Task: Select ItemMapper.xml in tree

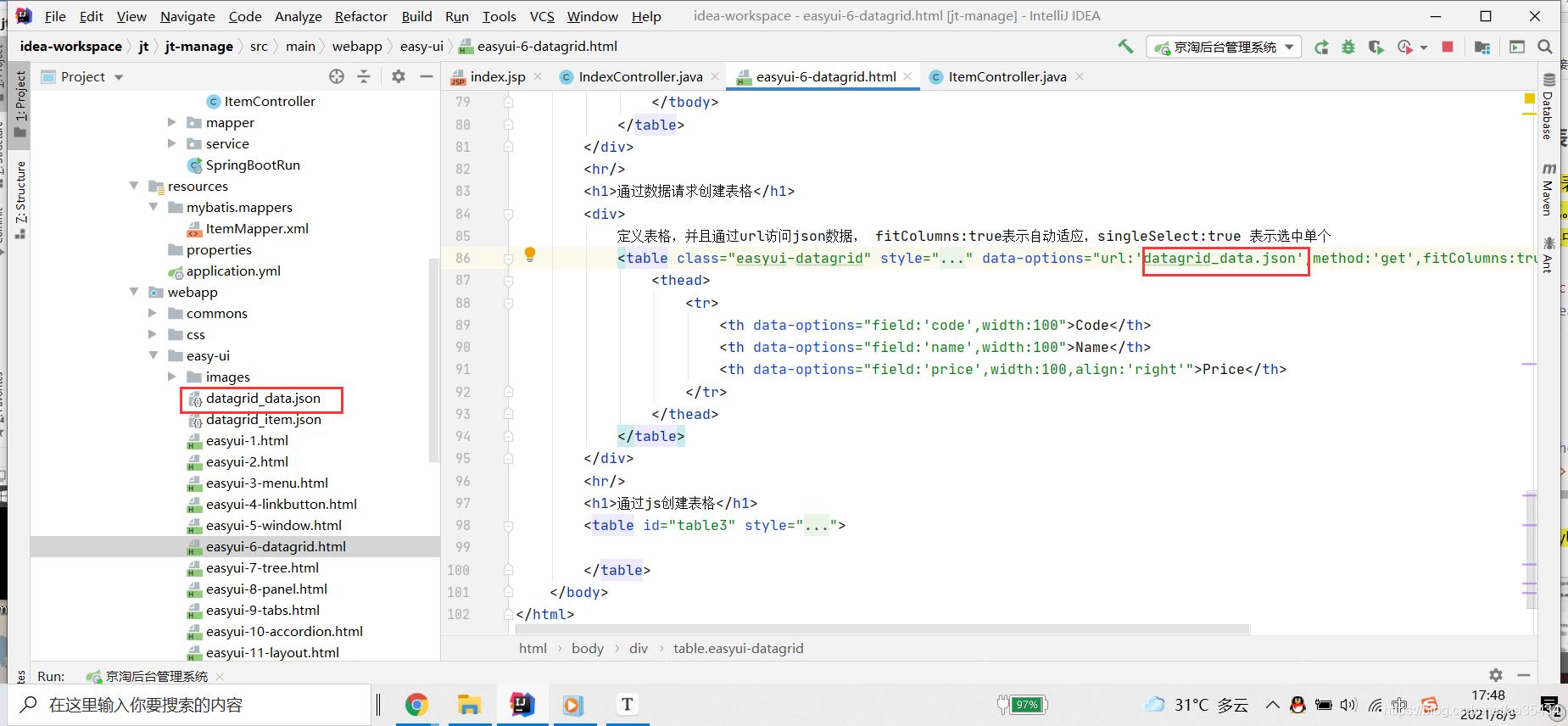Action: (257, 228)
